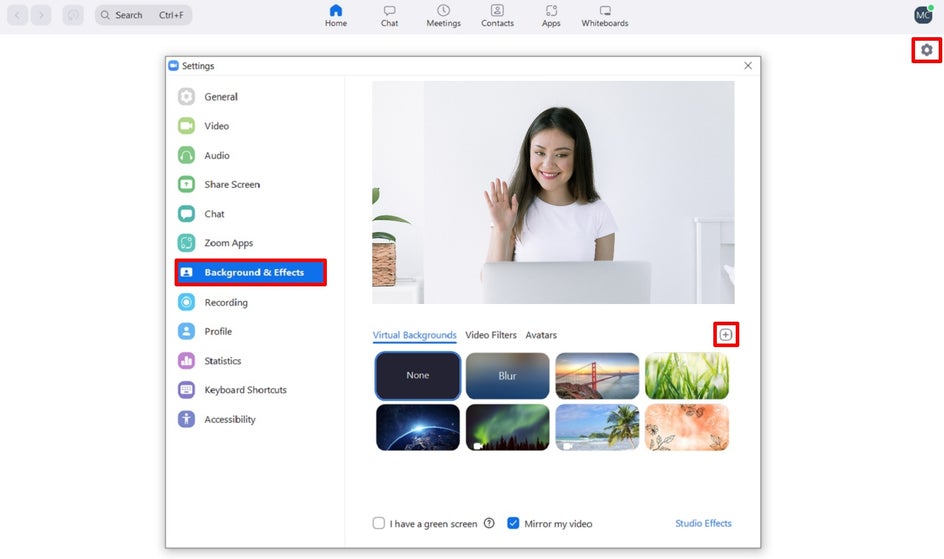Click the Search field in top bar
Screen dimensions: 944x559
143,15
